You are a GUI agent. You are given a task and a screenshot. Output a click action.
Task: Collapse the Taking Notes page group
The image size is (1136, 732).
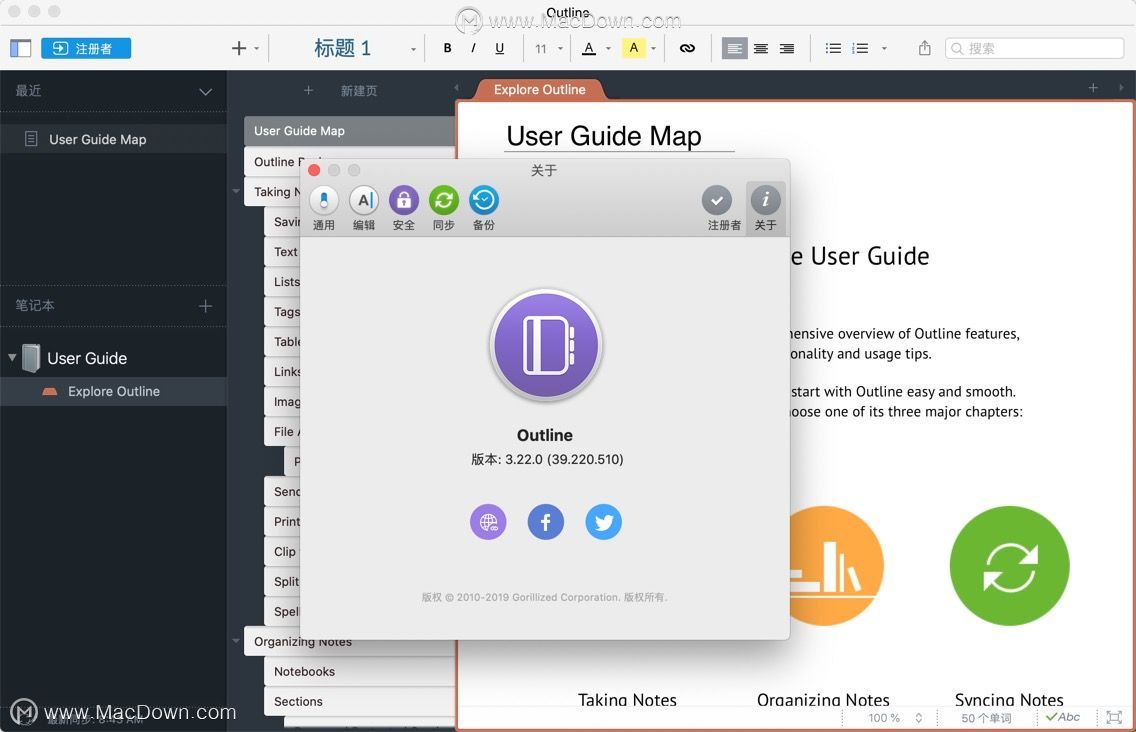click(x=236, y=191)
